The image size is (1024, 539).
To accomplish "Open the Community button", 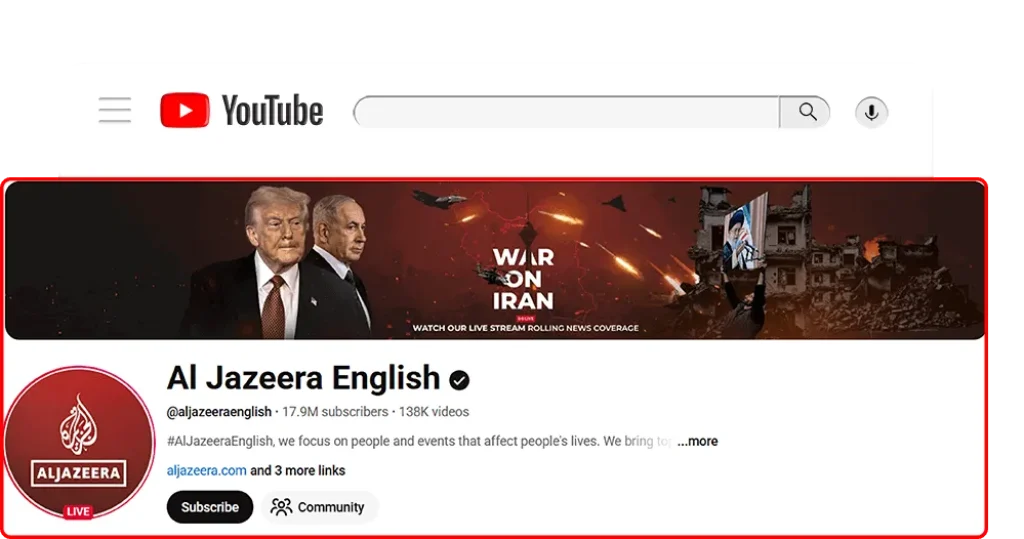I will [x=318, y=507].
